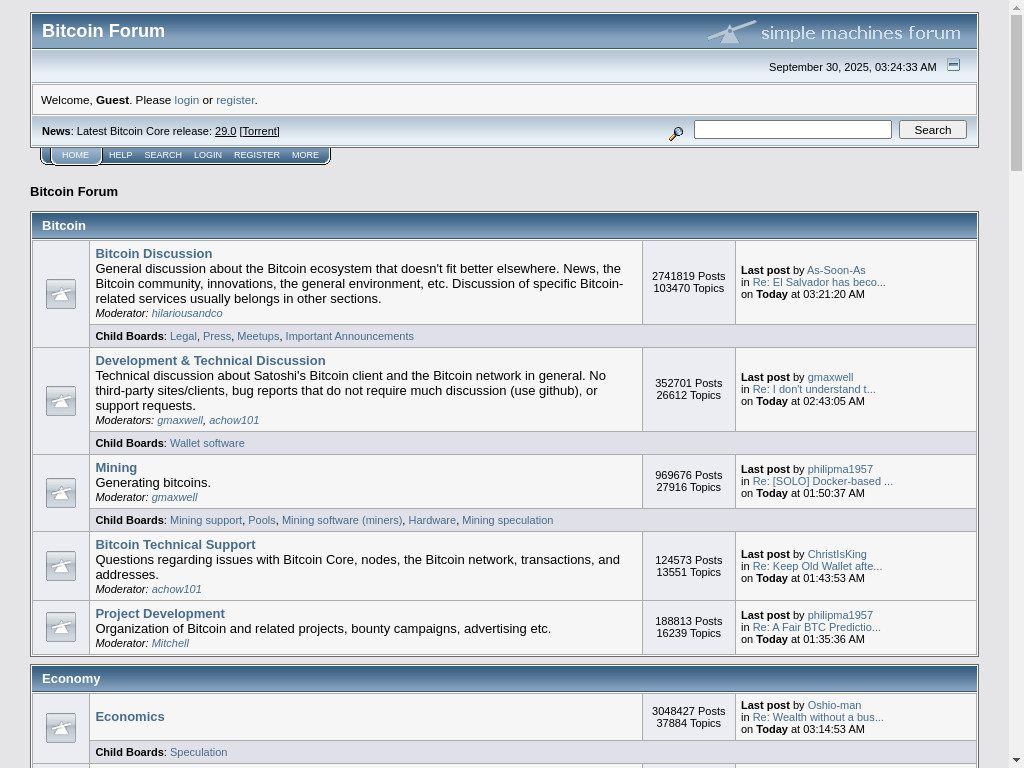This screenshot has width=1024, height=768.
Task: Click the Simple Machines Forum logo
Action: point(834,32)
